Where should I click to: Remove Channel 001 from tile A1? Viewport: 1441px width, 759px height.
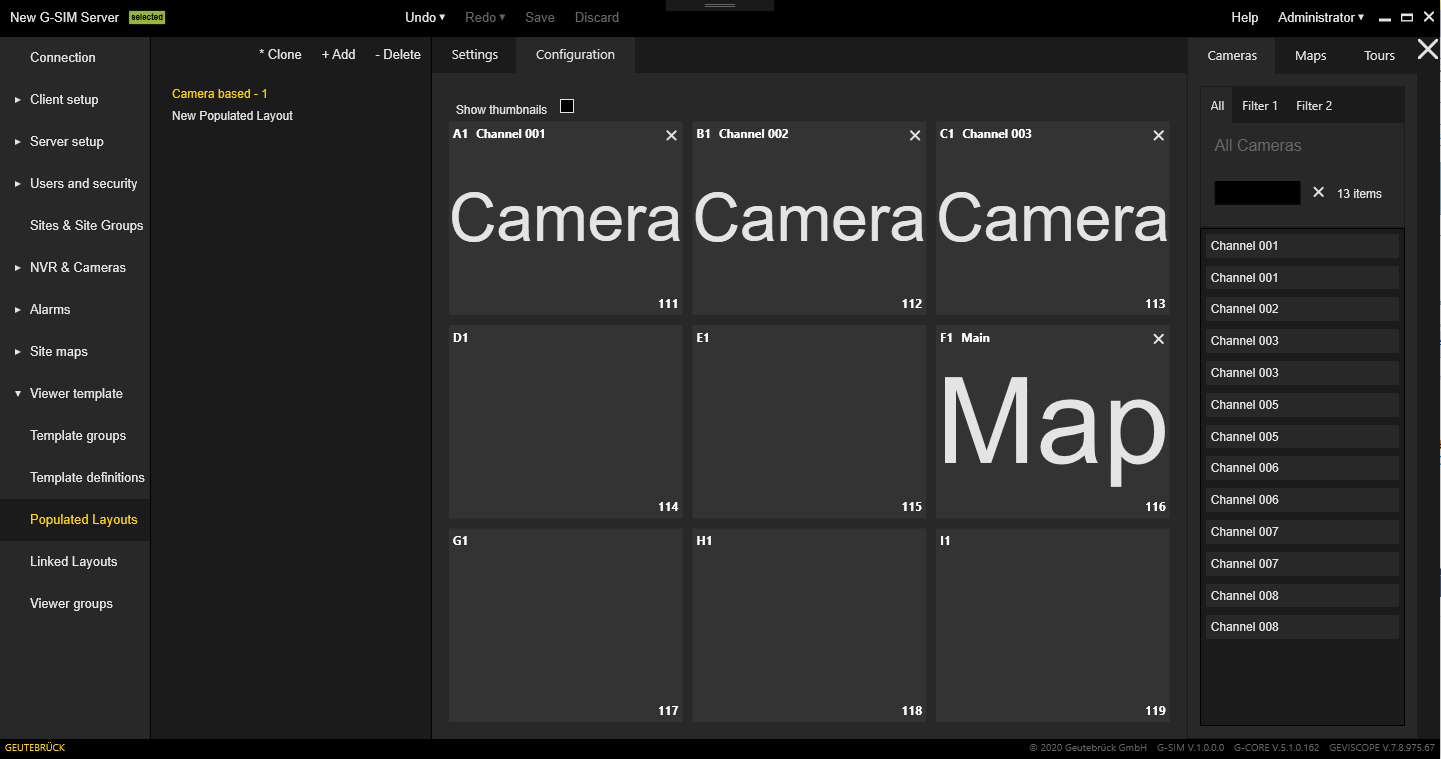click(671, 136)
